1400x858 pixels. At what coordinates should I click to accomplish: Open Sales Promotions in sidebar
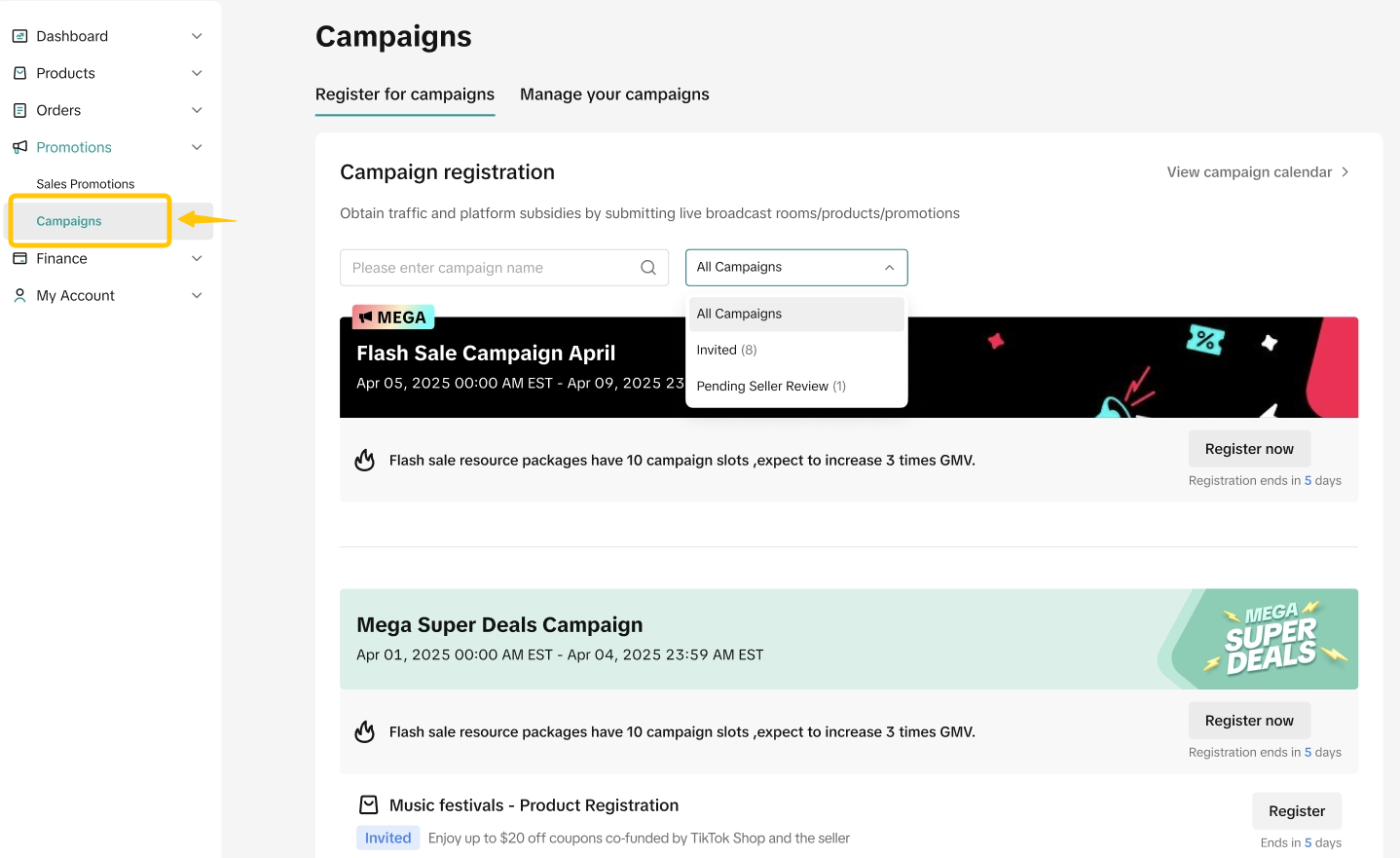click(x=86, y=184)
